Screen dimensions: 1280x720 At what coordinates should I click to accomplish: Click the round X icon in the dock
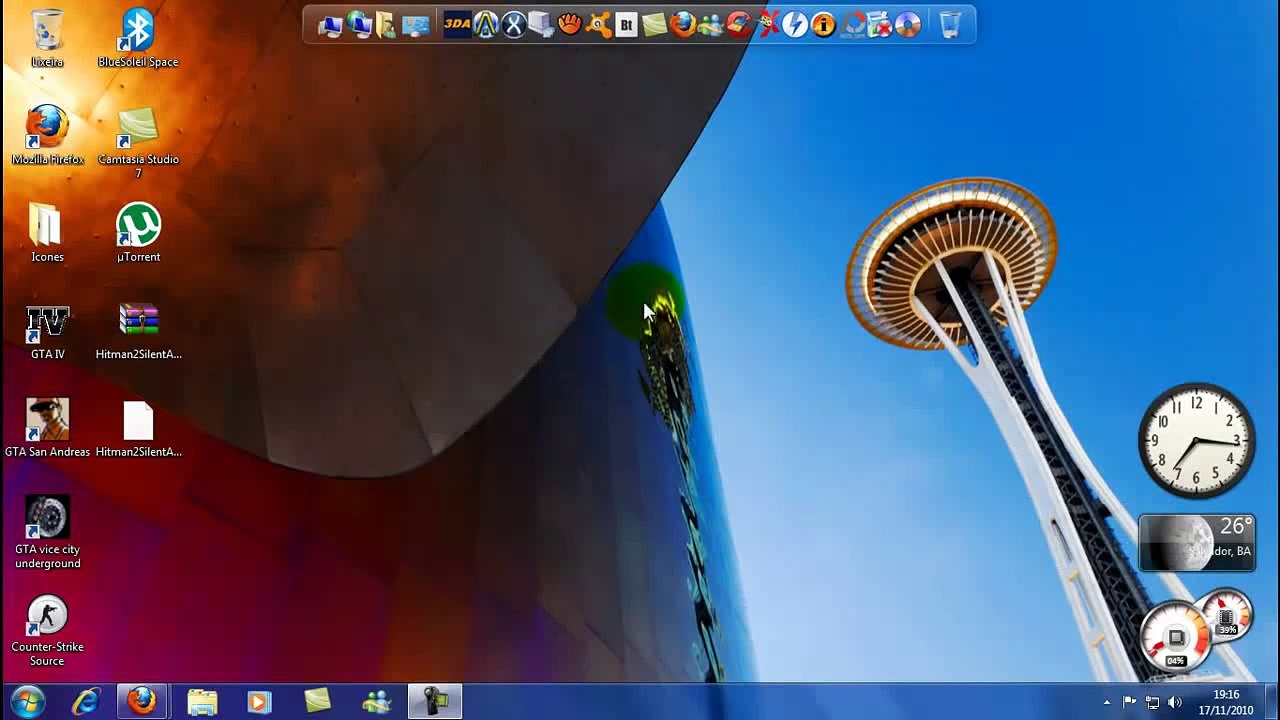tap(514, 25)
